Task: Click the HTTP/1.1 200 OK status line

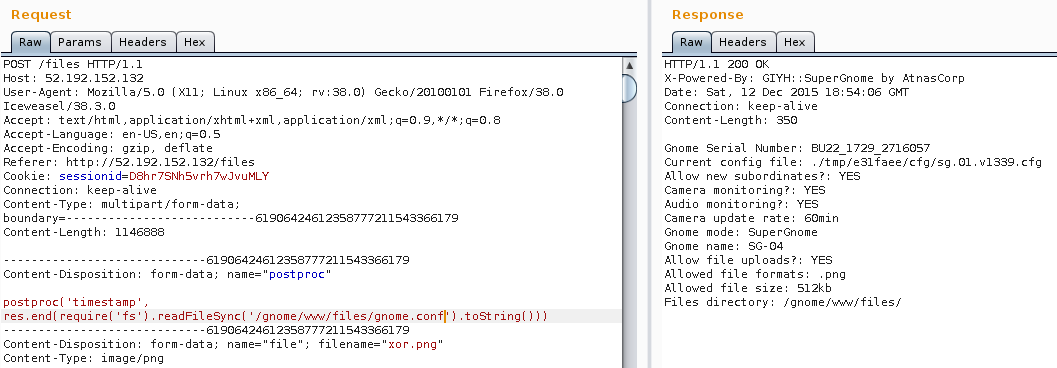Action: [x=716, y=64]
